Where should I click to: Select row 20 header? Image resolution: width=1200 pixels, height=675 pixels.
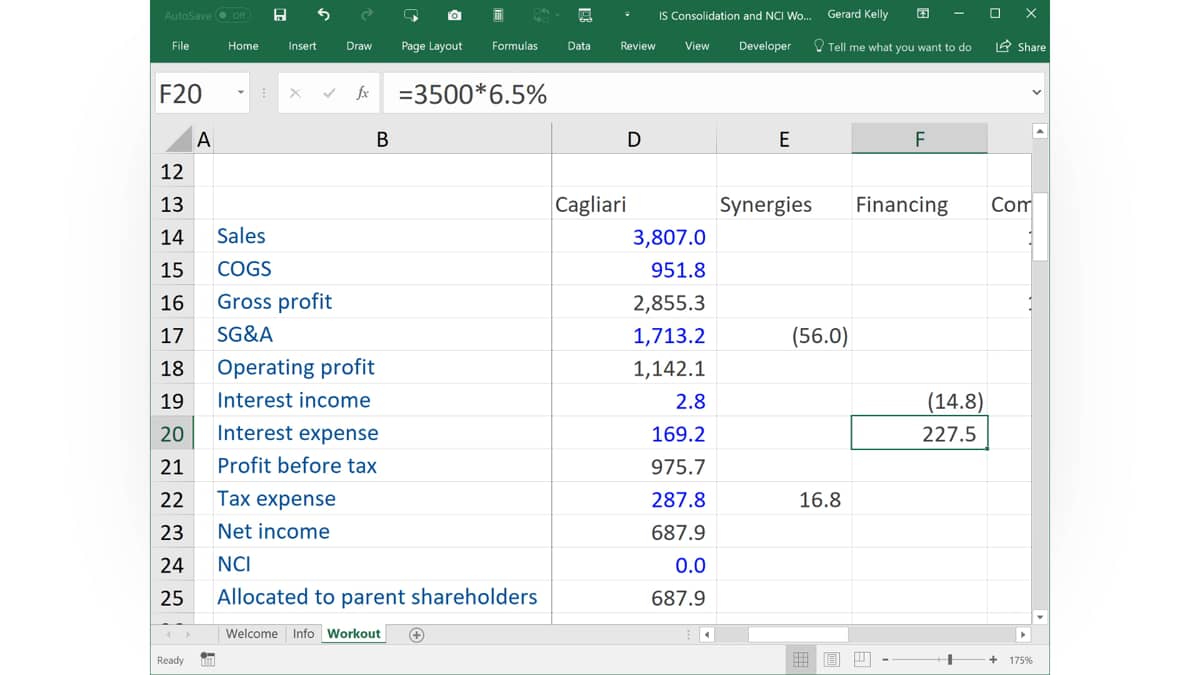click(172, 434)
